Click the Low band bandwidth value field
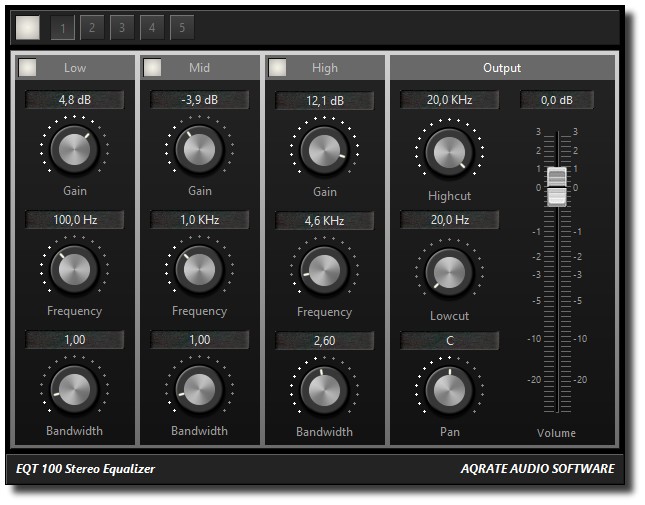This screenshot has width=645, height=505. [x=74, y=340]
